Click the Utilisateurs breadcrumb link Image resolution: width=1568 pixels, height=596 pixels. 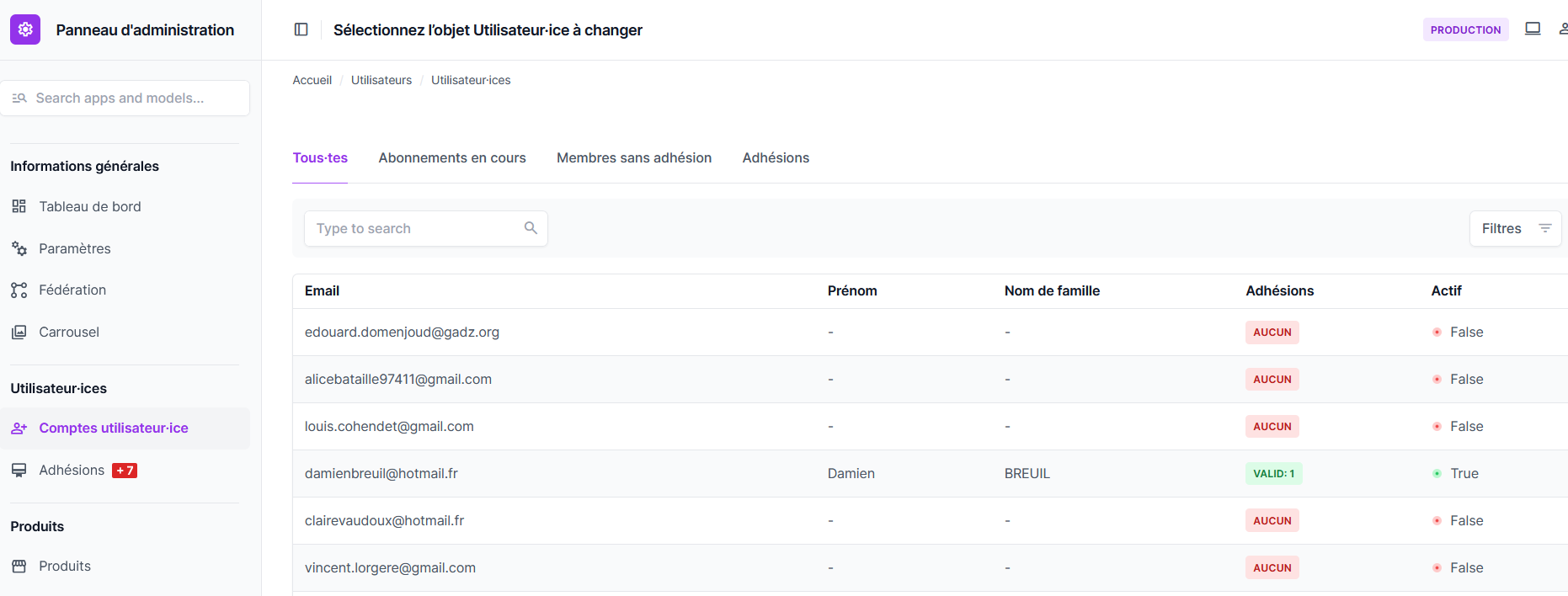(381, 80)
